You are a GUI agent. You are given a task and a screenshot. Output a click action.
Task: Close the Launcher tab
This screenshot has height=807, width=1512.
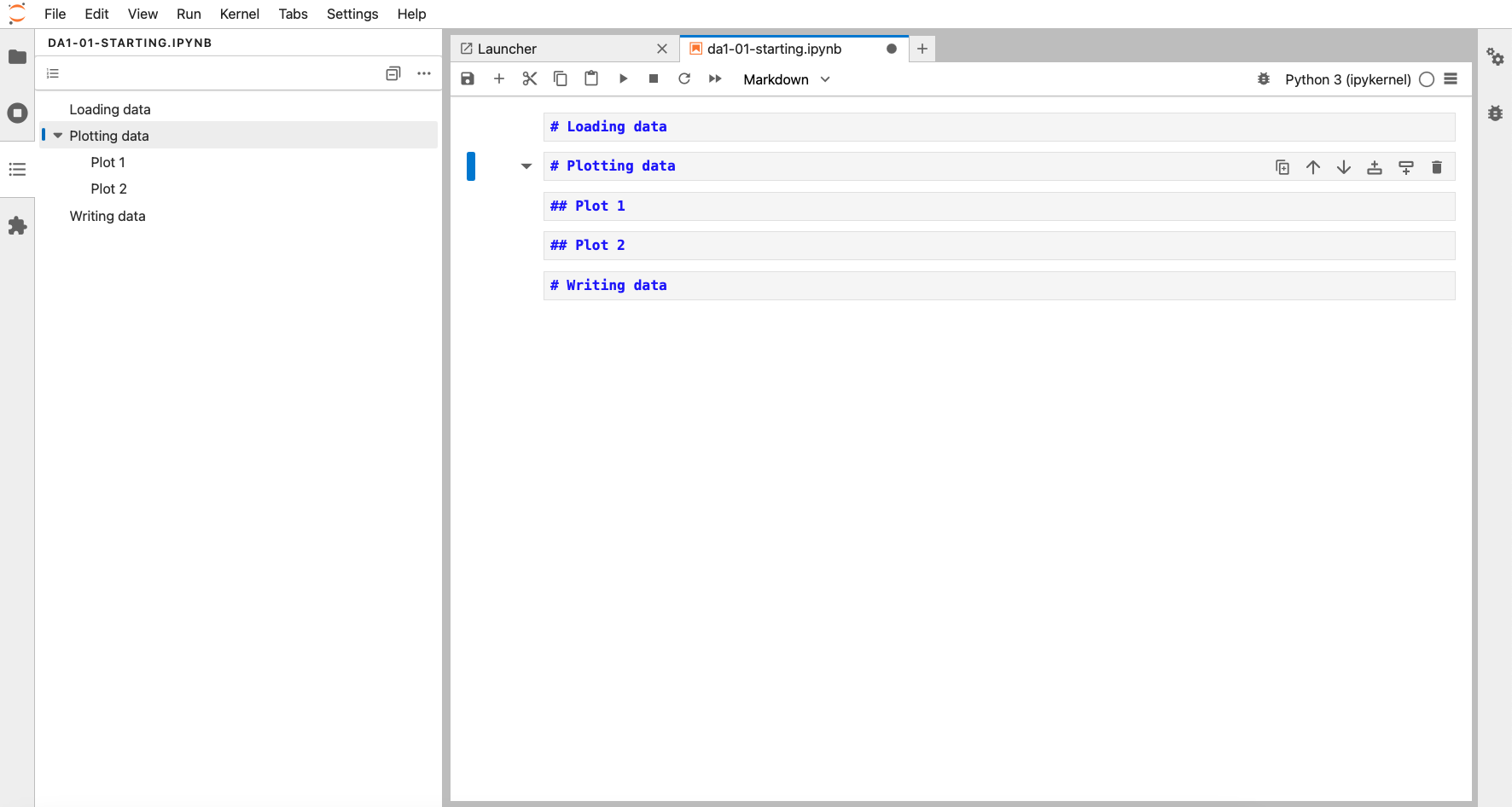[662, 49]
